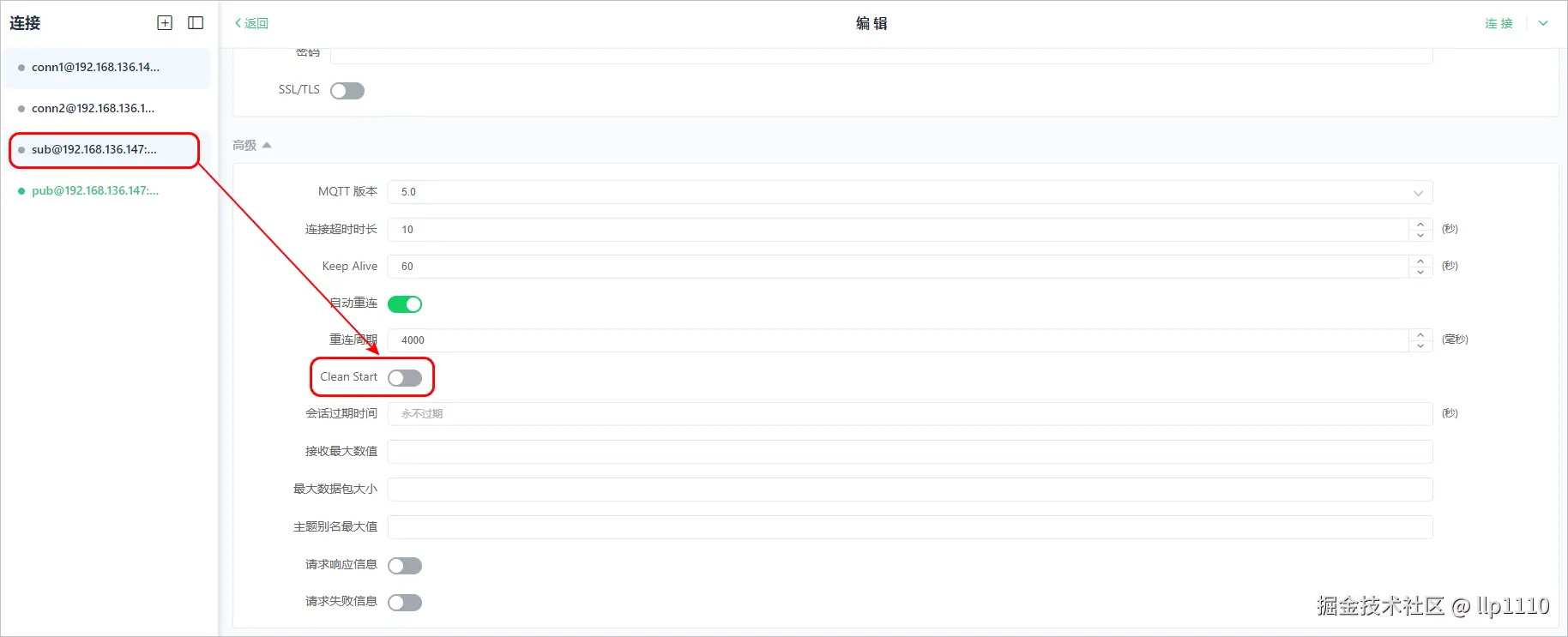Toggle the 请求失败信息 switch
This screenshot has height=637, width=1568.
405,603
